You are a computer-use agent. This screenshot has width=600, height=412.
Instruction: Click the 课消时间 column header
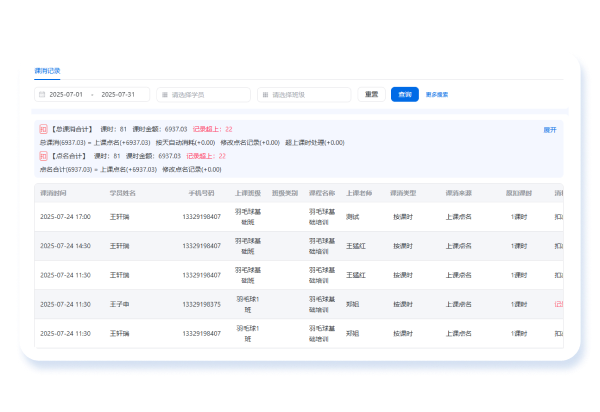(x=53, y=193)
